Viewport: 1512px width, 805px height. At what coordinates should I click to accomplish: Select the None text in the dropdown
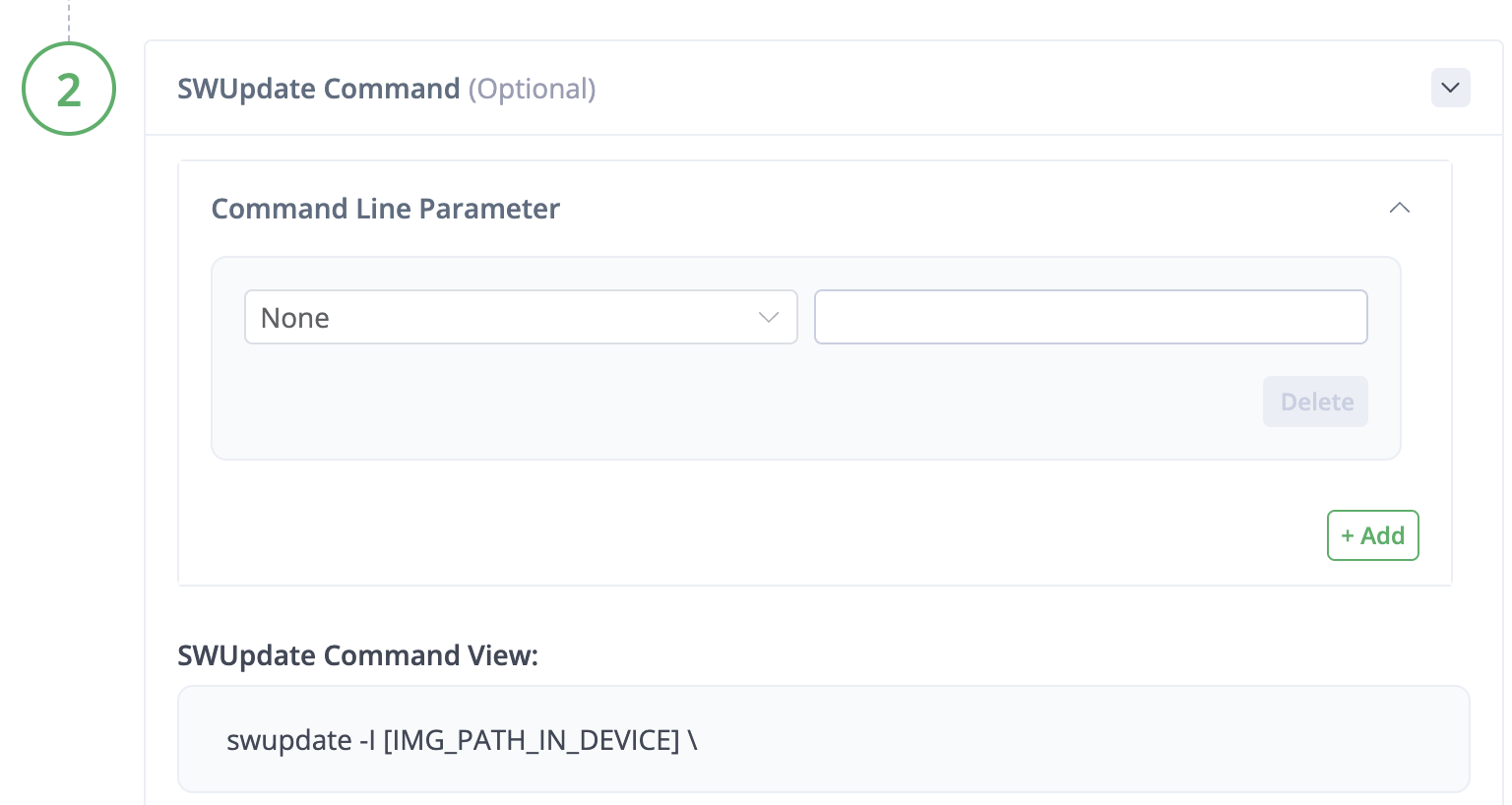[x=294, y=318]
